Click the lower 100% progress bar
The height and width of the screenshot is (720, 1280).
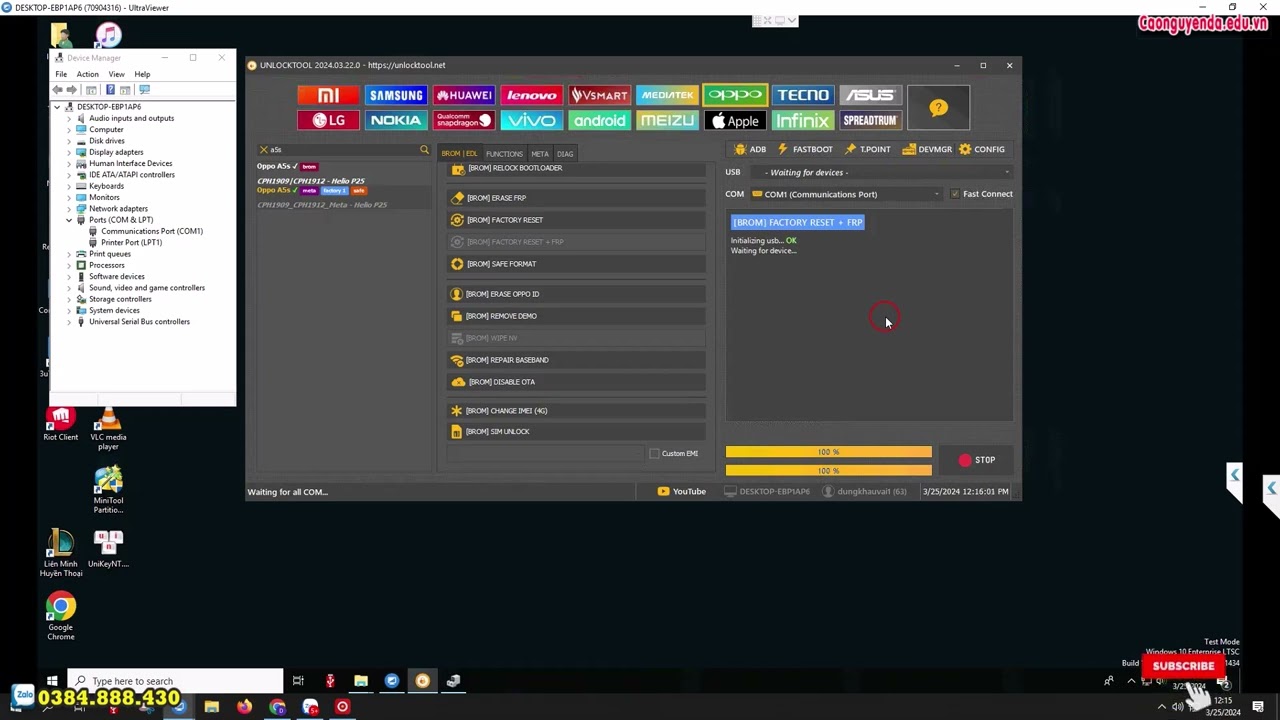point(829,470)
